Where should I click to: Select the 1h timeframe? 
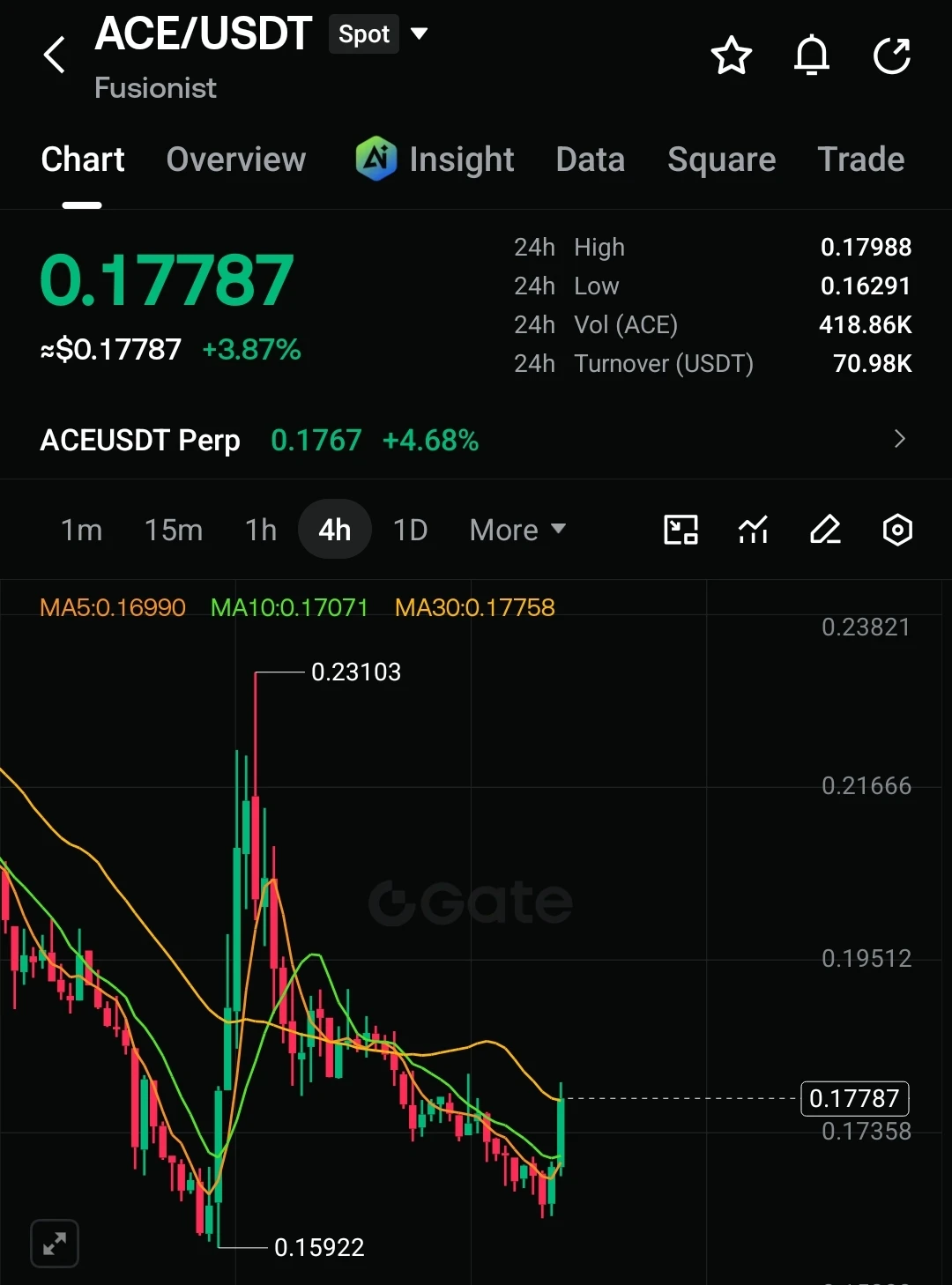(x=261, y=530)
